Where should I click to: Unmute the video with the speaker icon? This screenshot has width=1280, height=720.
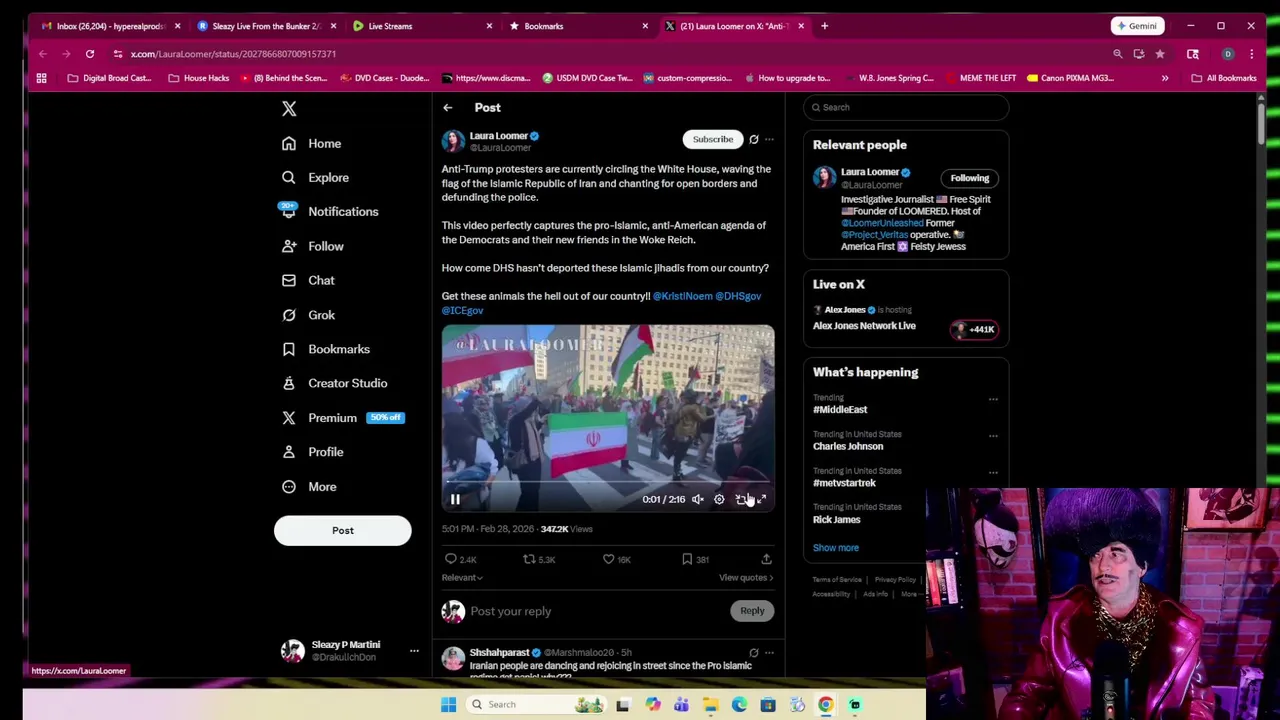click(698, 499)
